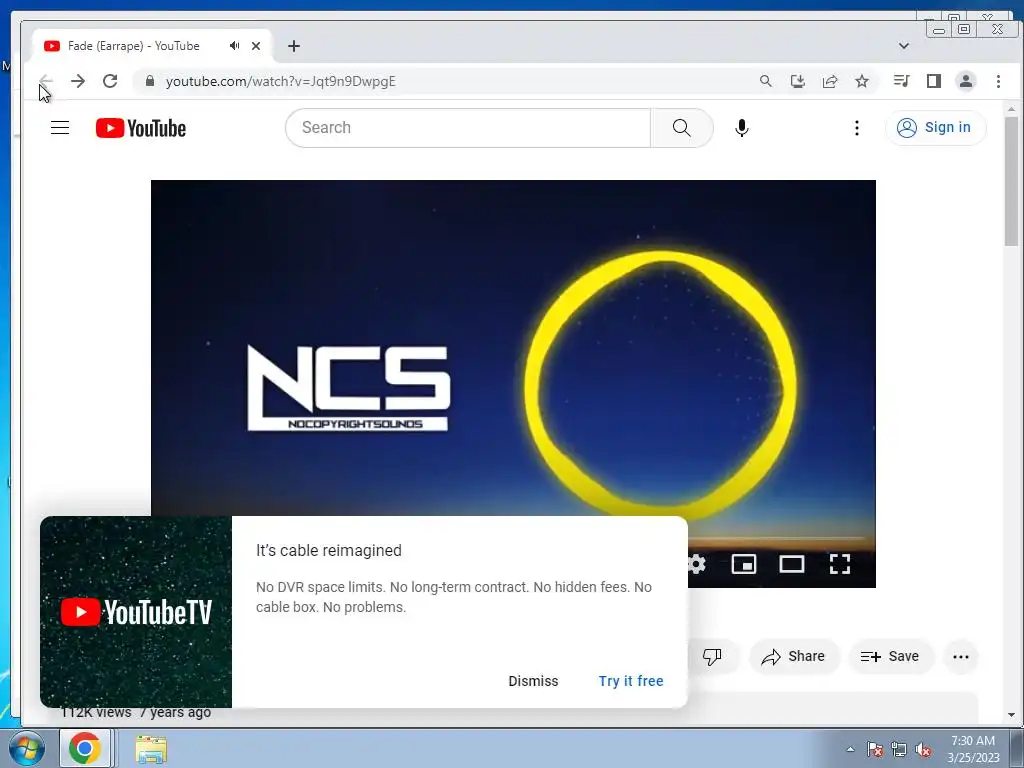Screen dimensions: 1024x768
Task: Open Chrome zoom magnifier in address bar
Action: tap(765, 81)
